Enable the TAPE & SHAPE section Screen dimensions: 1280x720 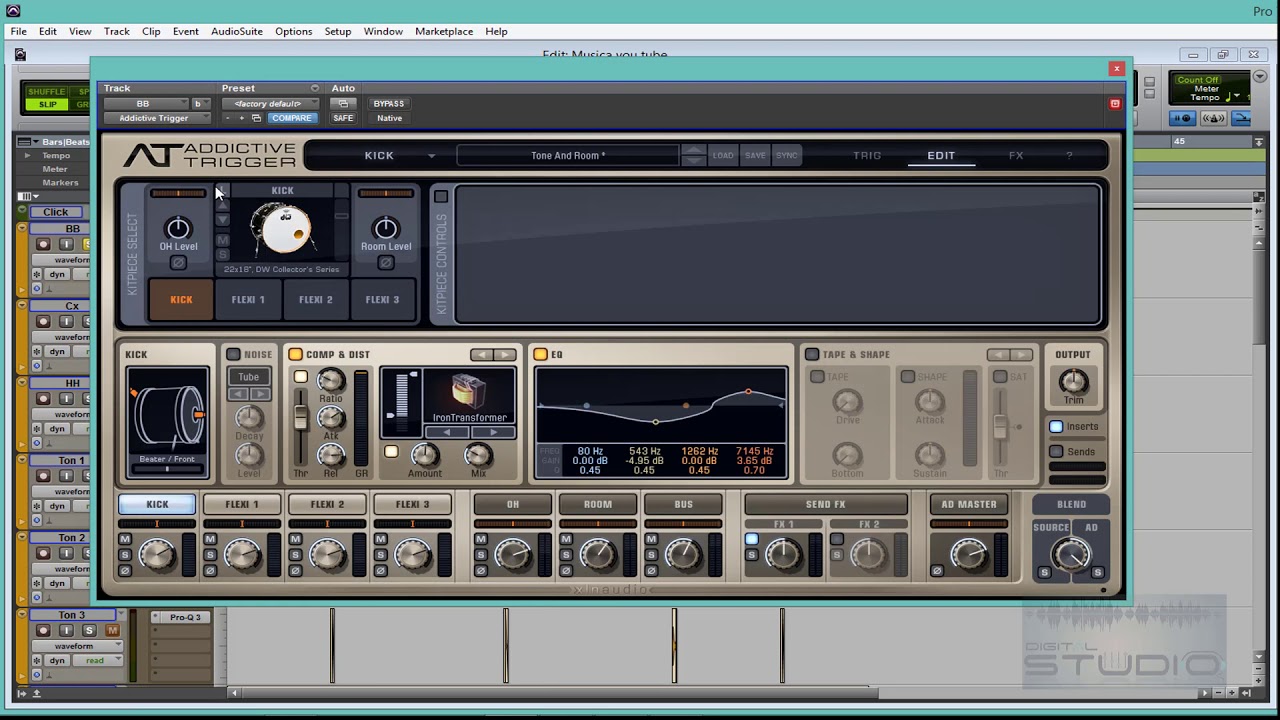pos(812,354)
